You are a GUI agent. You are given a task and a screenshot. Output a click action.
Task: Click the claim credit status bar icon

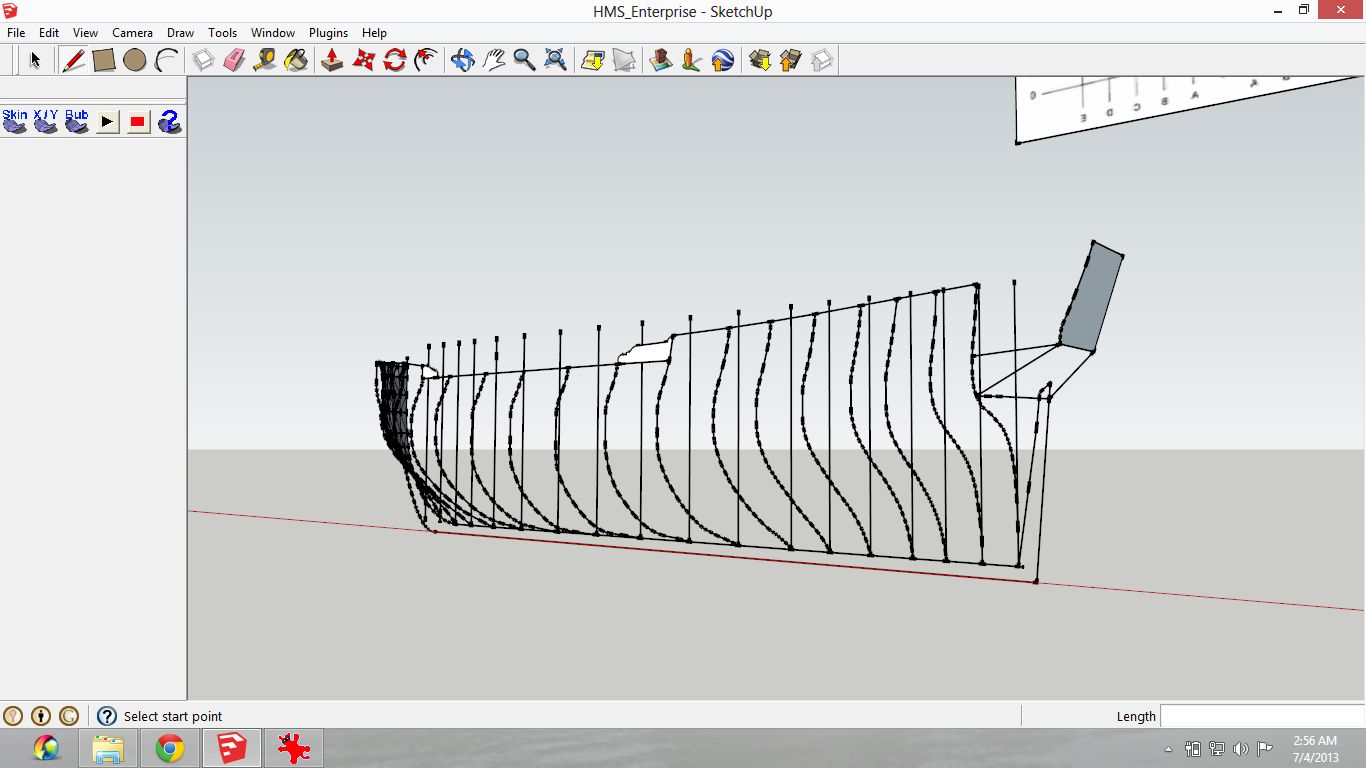coord(69,716)
